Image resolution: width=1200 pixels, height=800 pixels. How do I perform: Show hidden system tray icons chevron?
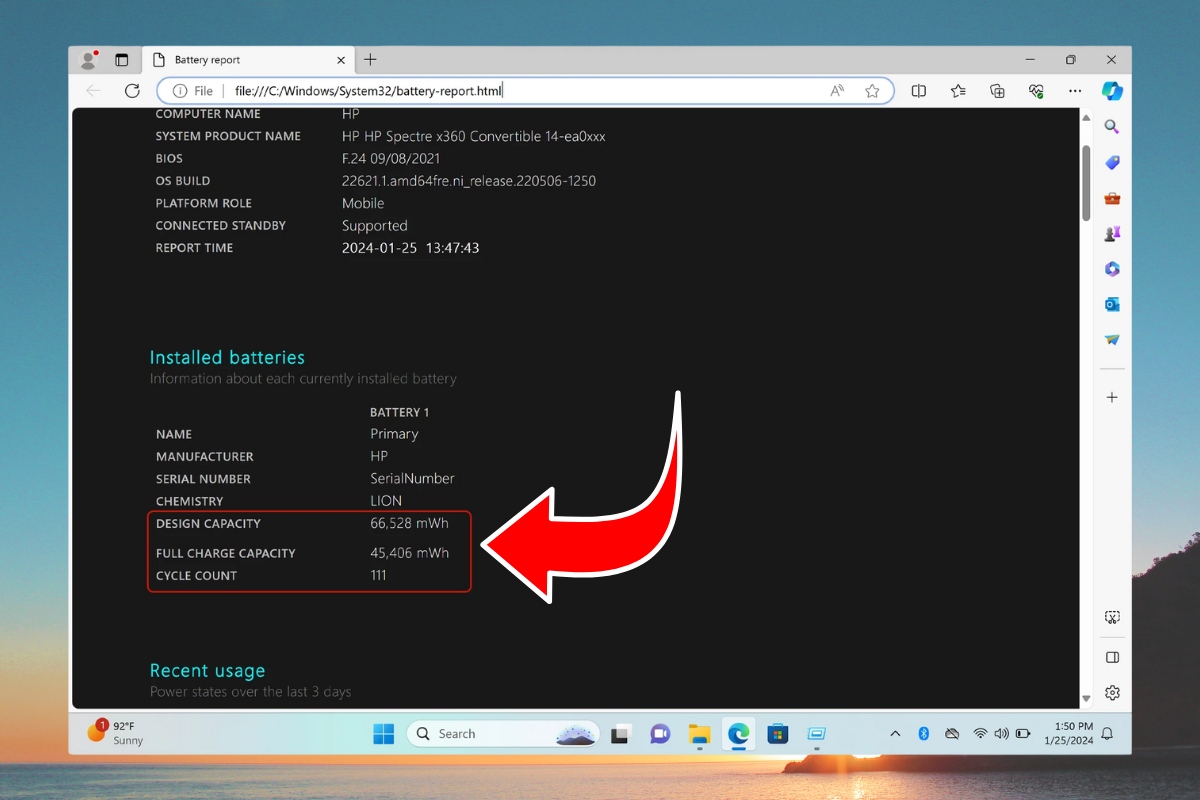tap(895, 734)
